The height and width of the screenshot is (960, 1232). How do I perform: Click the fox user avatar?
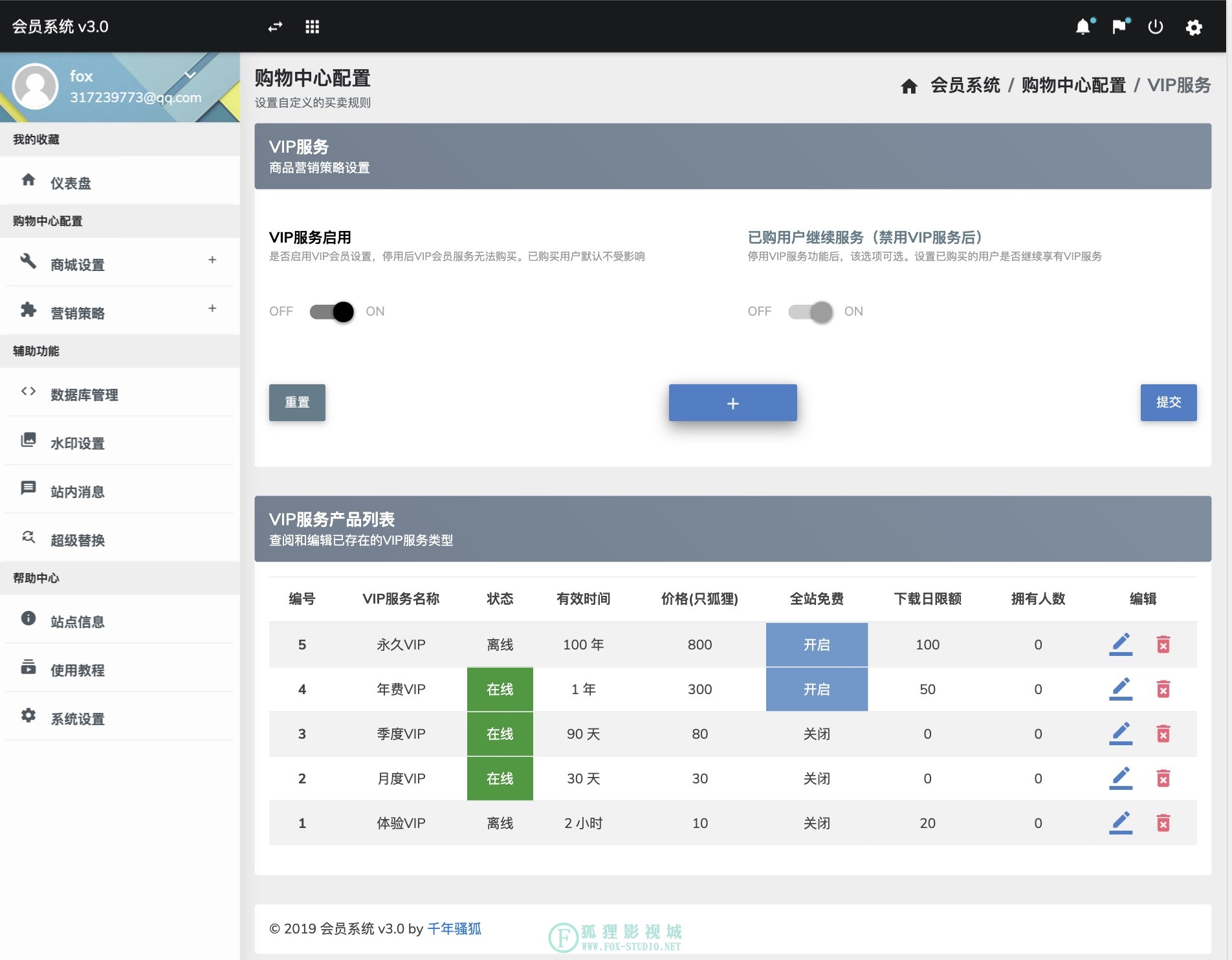point(36,87)
